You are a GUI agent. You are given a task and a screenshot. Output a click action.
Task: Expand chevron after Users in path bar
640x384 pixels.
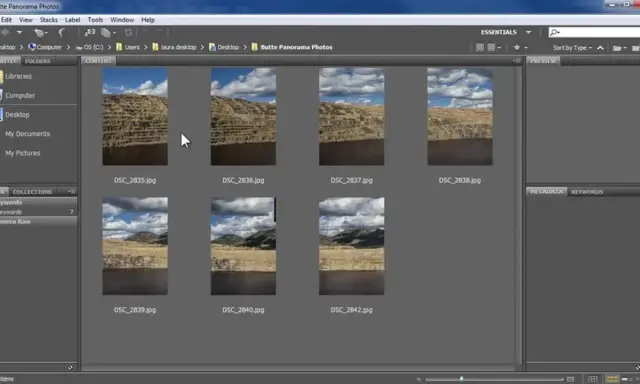point(146,47)
